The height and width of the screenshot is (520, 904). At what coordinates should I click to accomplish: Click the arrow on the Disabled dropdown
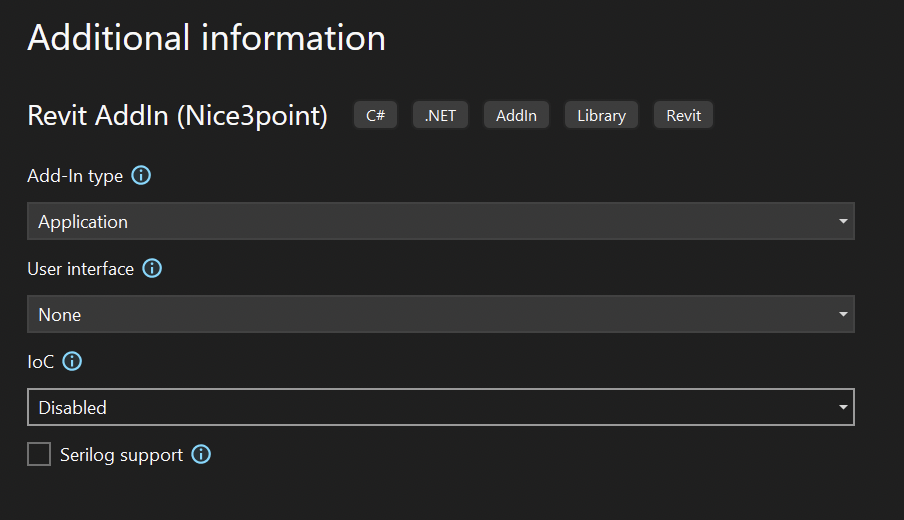pos(842,407)
